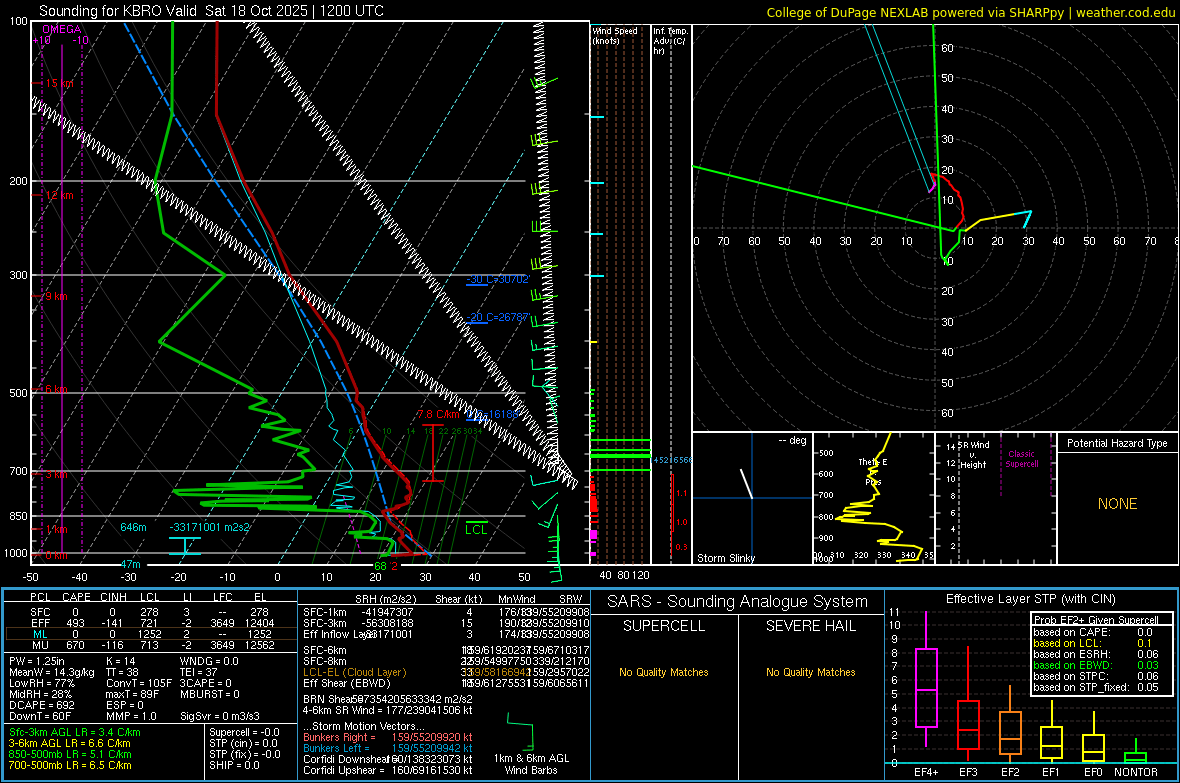Click the green LCL marker label
The image size is (1180, 783).
[476, 529]
